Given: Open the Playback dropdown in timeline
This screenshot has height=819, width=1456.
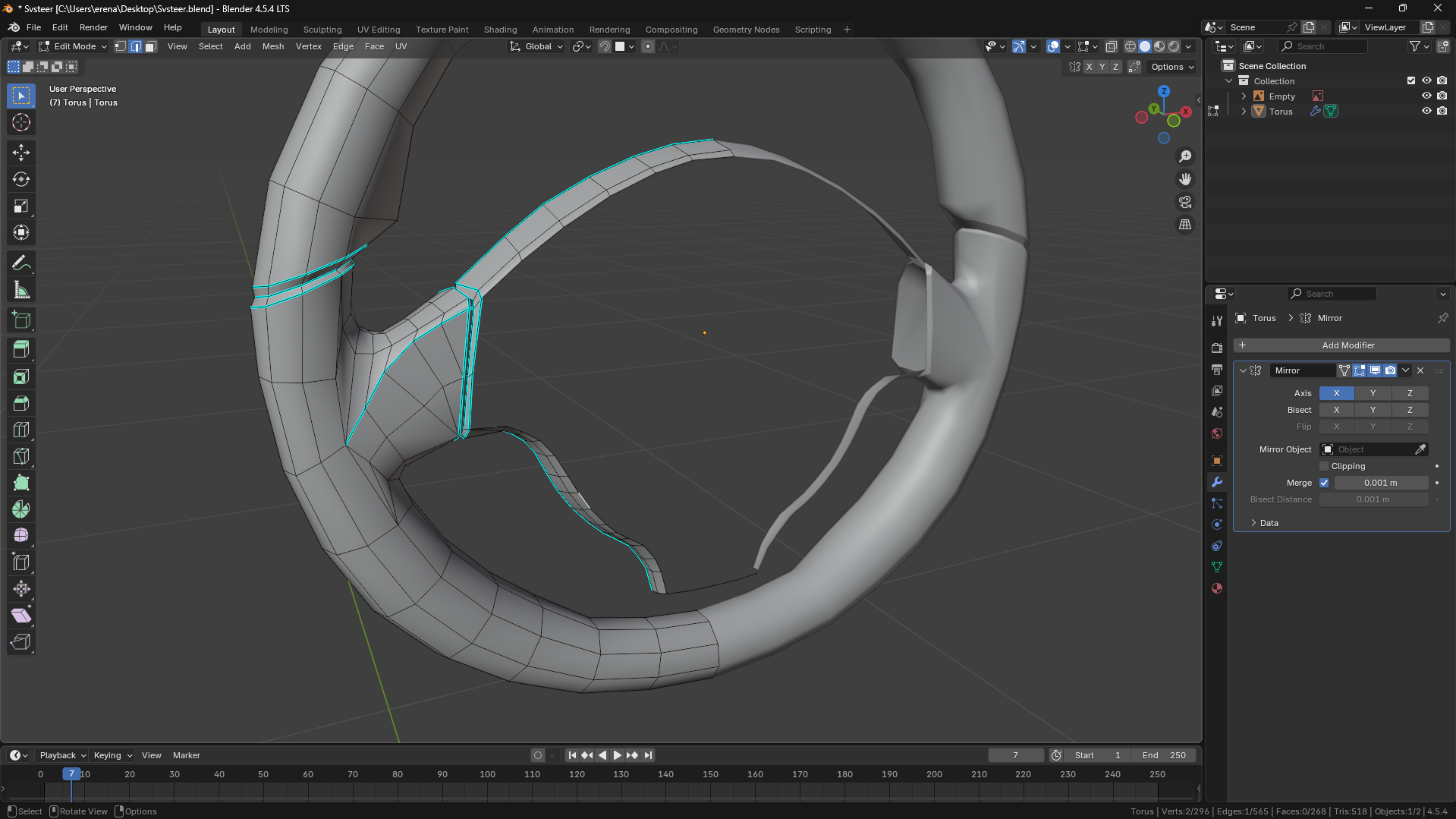Looking at the screenshot, I should point(62,755).
